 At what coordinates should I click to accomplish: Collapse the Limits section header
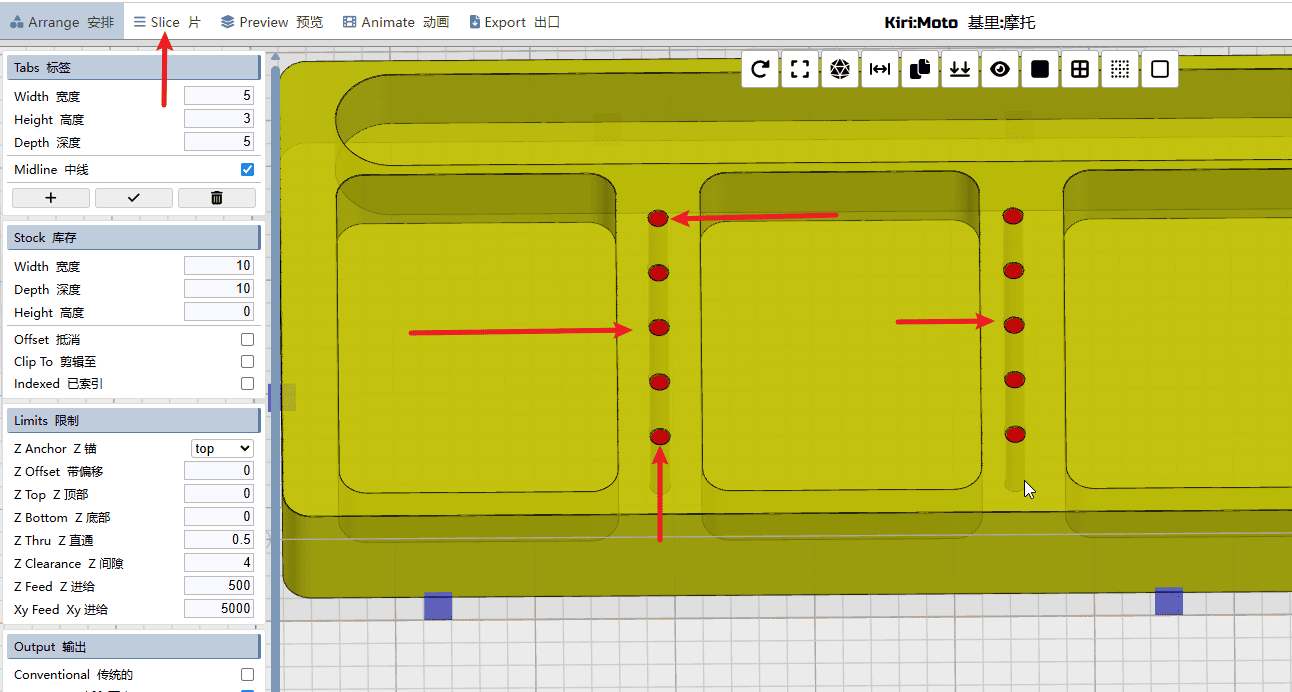click(134, 421)
